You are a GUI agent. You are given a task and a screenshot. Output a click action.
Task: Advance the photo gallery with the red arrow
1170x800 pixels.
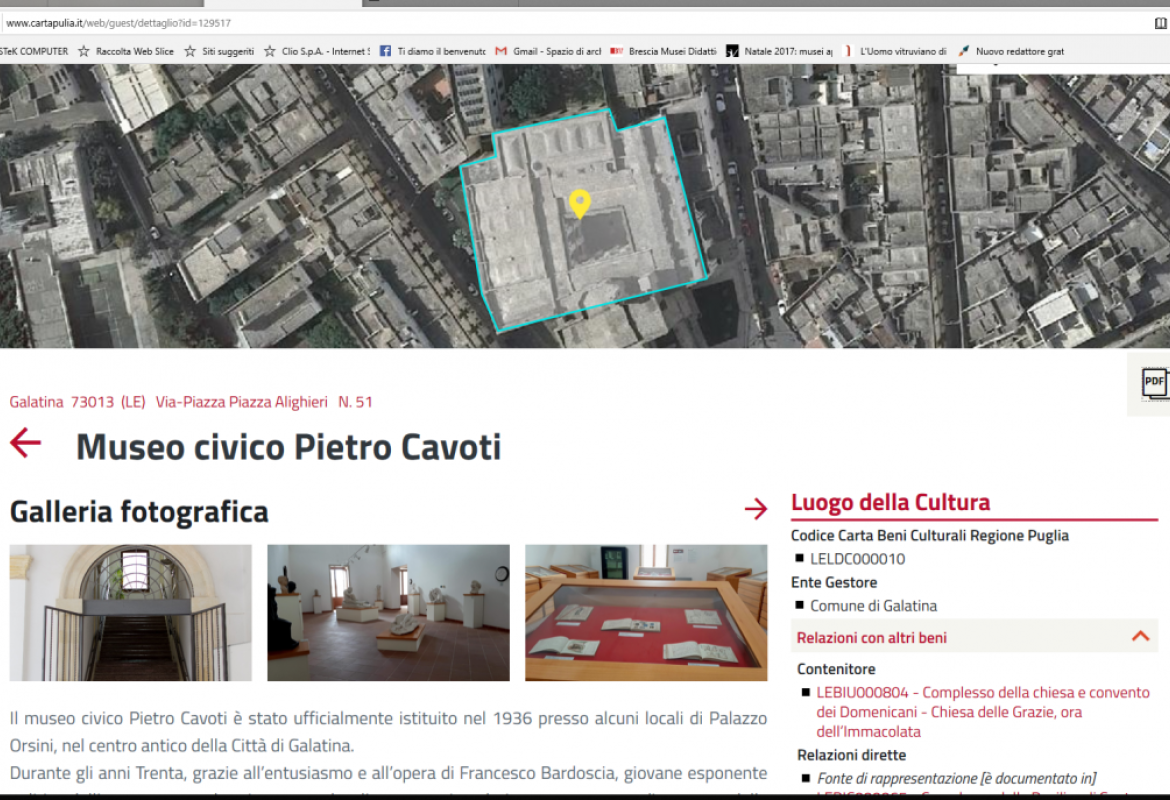[755, 509]
